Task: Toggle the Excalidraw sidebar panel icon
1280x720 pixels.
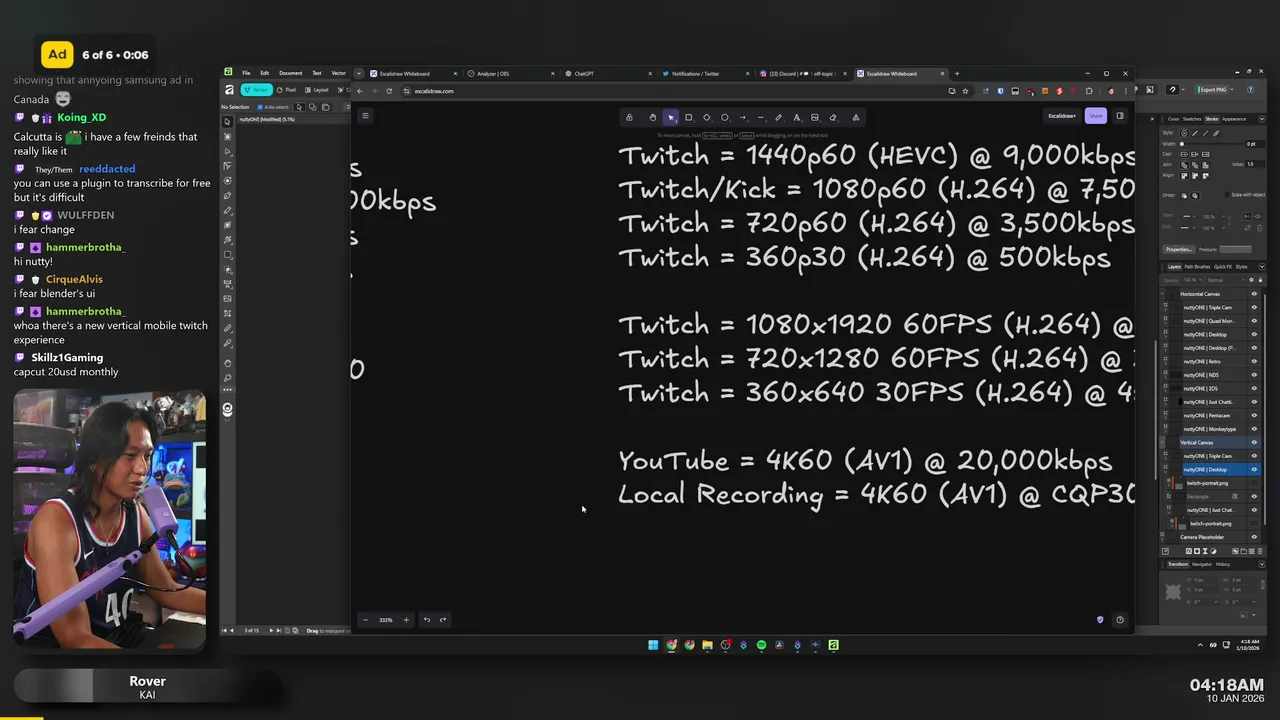Action: pyautogui.click(x=1119, y=116)
